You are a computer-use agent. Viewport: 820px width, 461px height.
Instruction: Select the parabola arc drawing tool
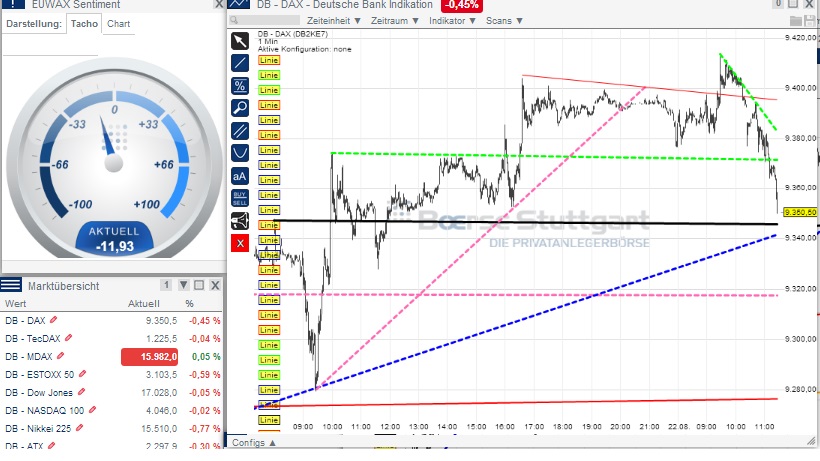tap(240, 153)
